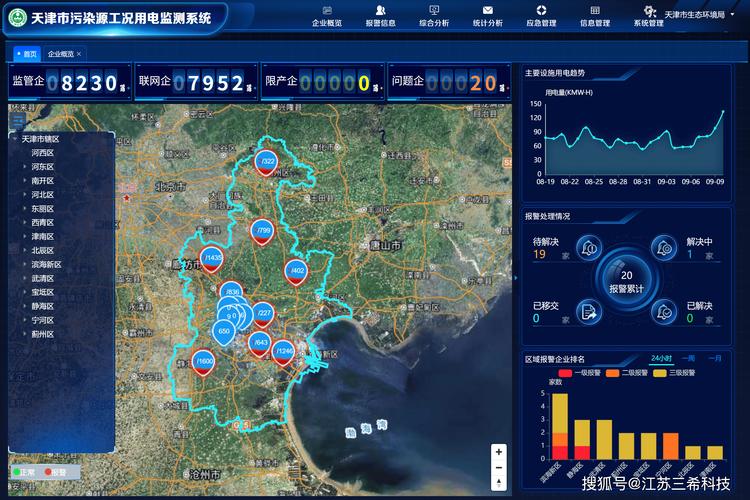Click the 待解决 pending alarm bell icon
This screenshot has height=500, width=750.
point(588,248)
